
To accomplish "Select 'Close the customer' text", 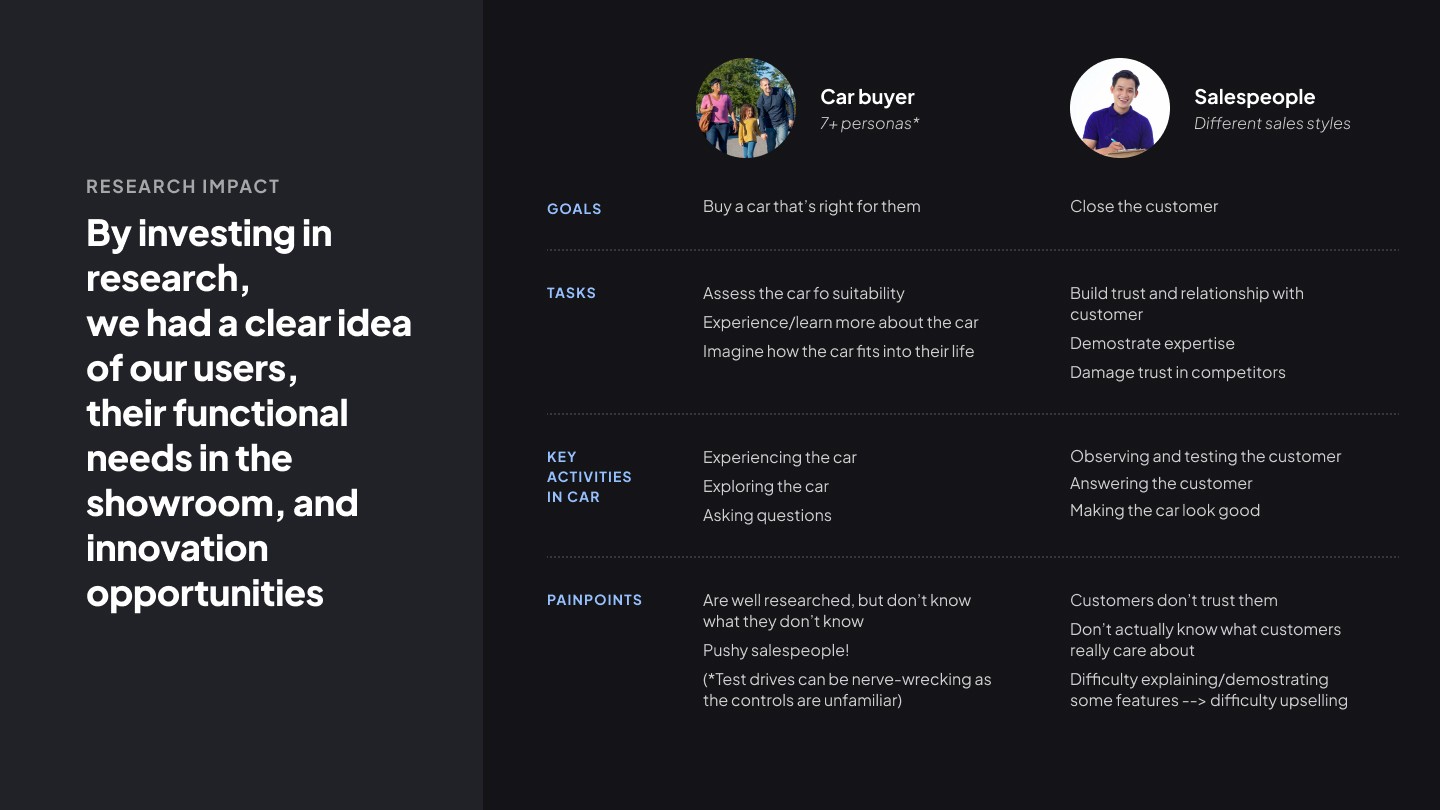I will [1144, 206].
